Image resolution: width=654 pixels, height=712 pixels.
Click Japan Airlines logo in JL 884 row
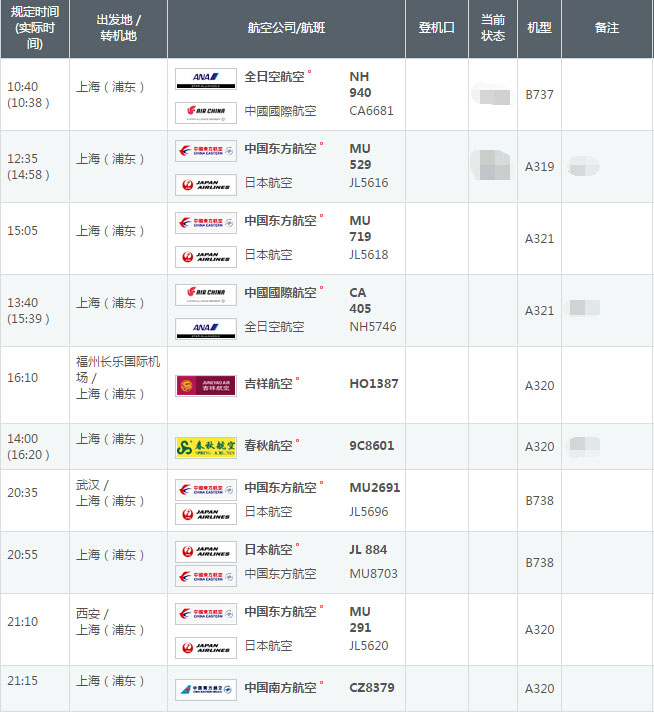point(206,551)
